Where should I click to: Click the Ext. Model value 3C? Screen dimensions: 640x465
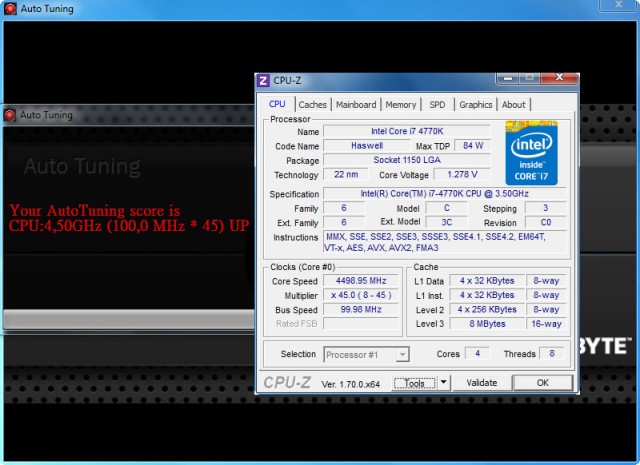point(447,222)
